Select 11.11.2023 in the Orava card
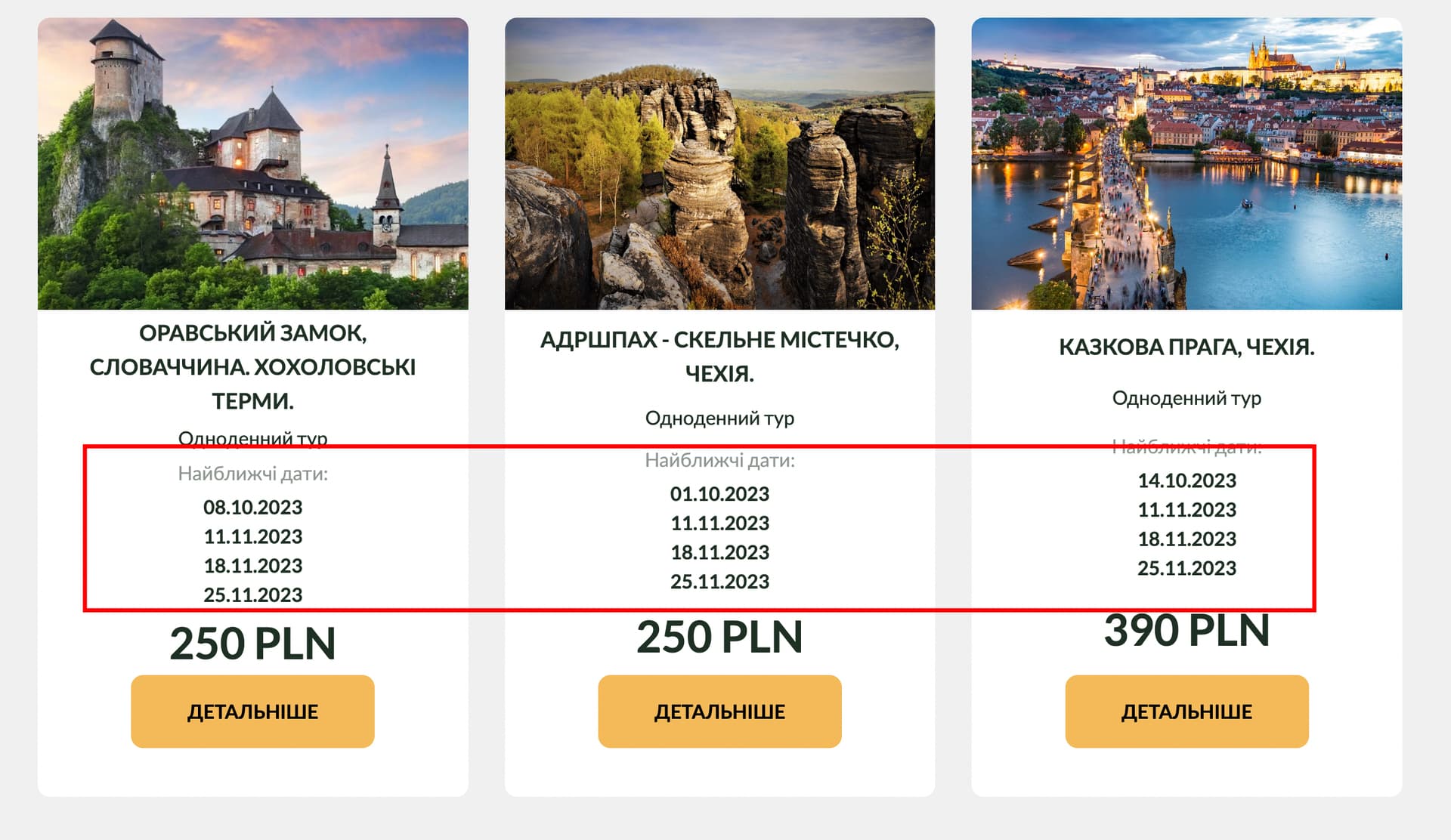 pyautogui.click(x=252, y=536)
